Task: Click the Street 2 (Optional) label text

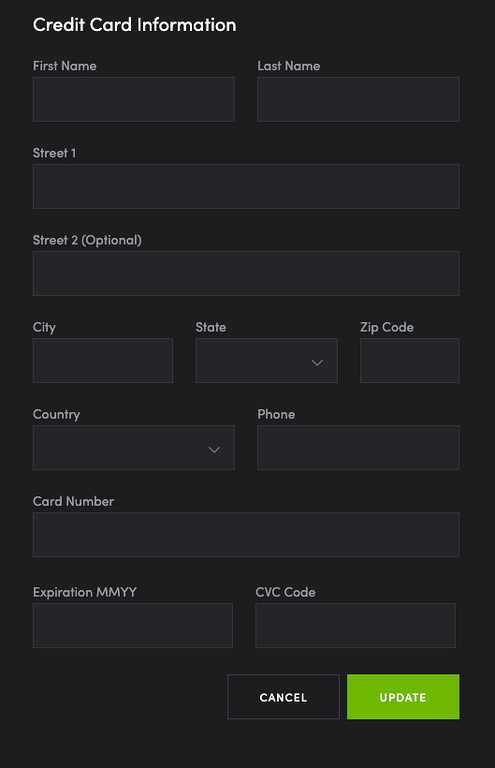Action: coord(87,240)
